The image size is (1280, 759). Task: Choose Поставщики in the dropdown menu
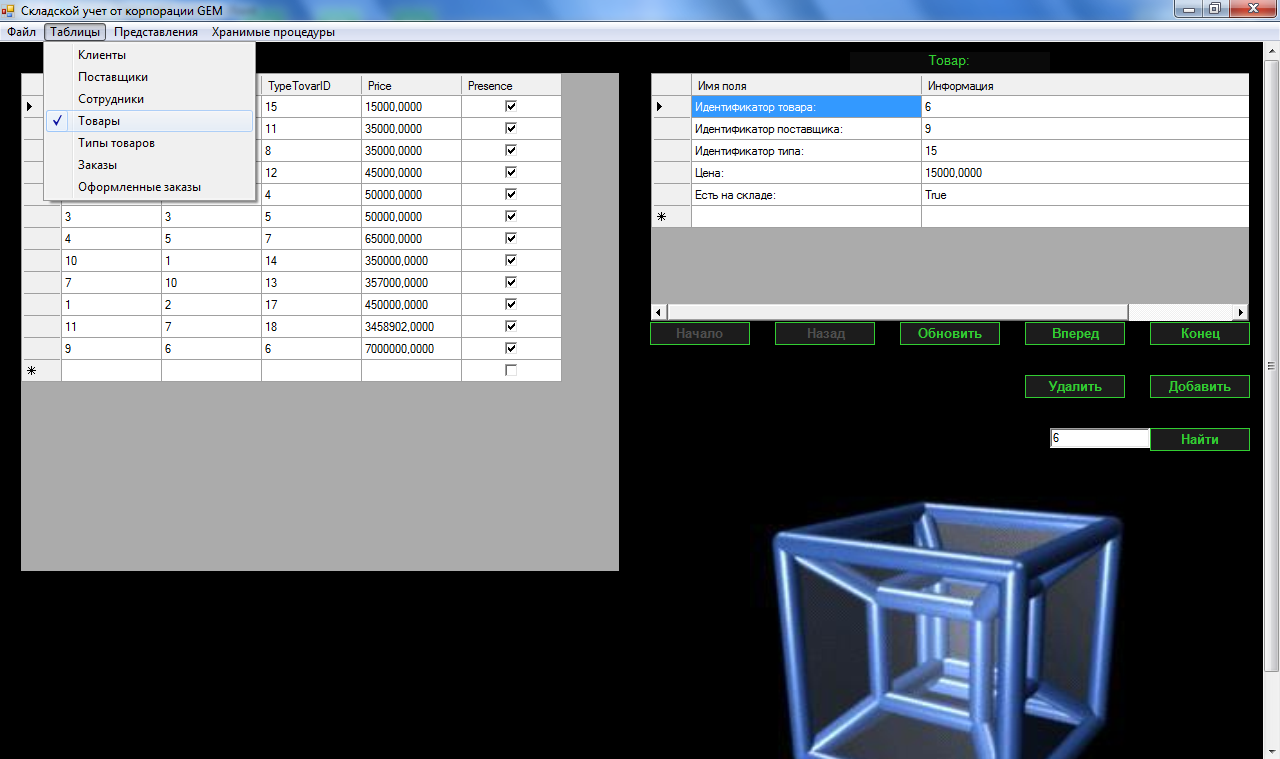[149, 77]
